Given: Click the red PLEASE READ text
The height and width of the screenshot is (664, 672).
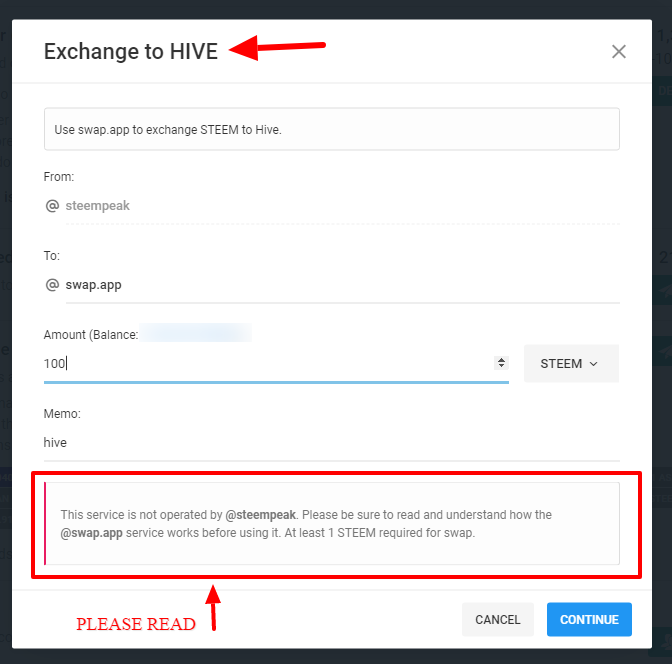Looking at the screenshot, I should 136,624.
